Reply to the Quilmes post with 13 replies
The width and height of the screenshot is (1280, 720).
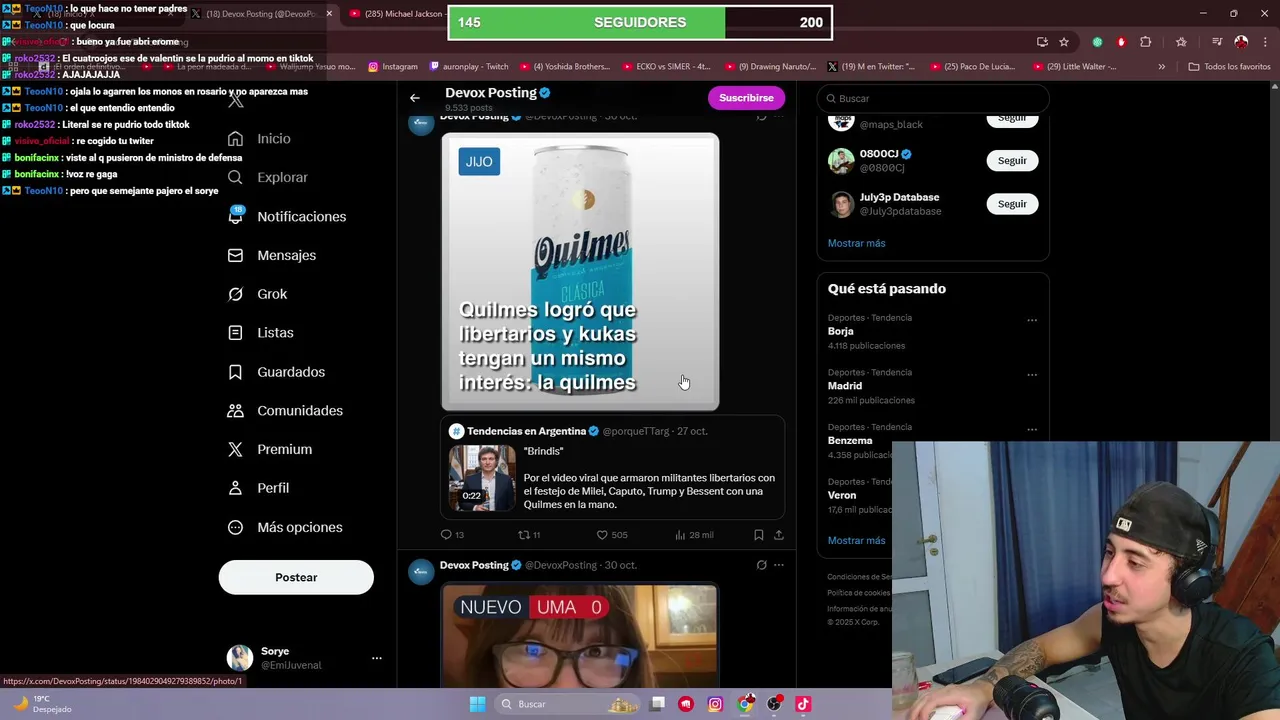click(452, 535)
